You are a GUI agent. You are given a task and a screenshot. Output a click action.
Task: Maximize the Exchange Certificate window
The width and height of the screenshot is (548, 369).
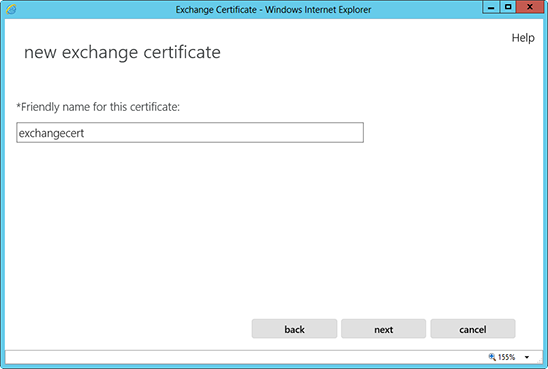click(x=508, y=7)
